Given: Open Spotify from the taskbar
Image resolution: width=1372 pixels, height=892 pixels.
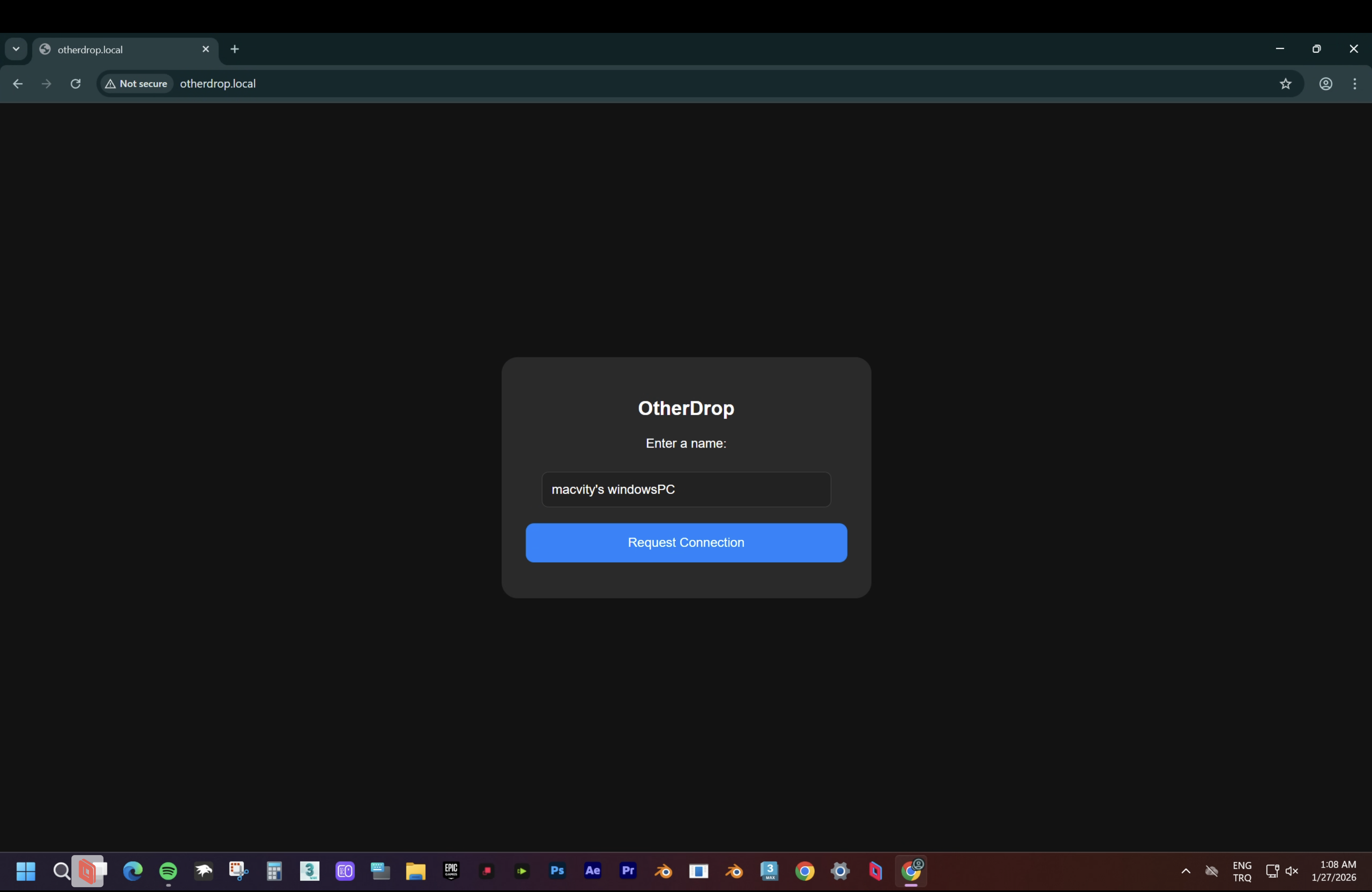Looking at the screenshot, I should (x=168, y=871).
